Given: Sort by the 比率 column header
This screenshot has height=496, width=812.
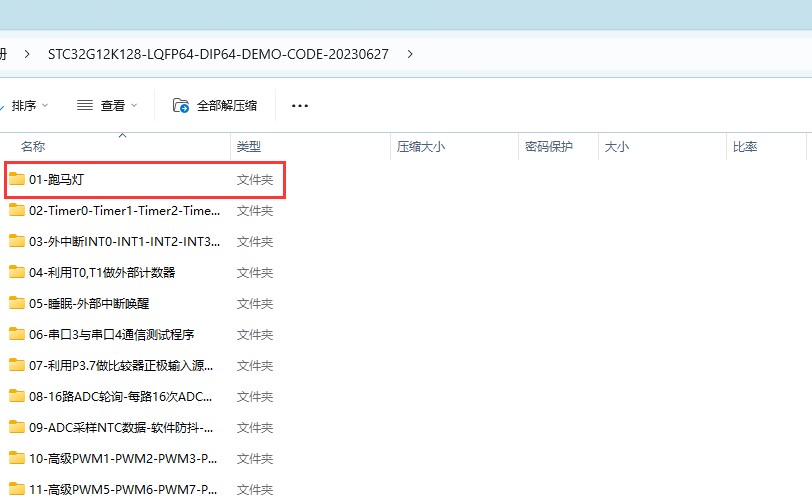Looking at the screenshot, I should click(745, 147).
